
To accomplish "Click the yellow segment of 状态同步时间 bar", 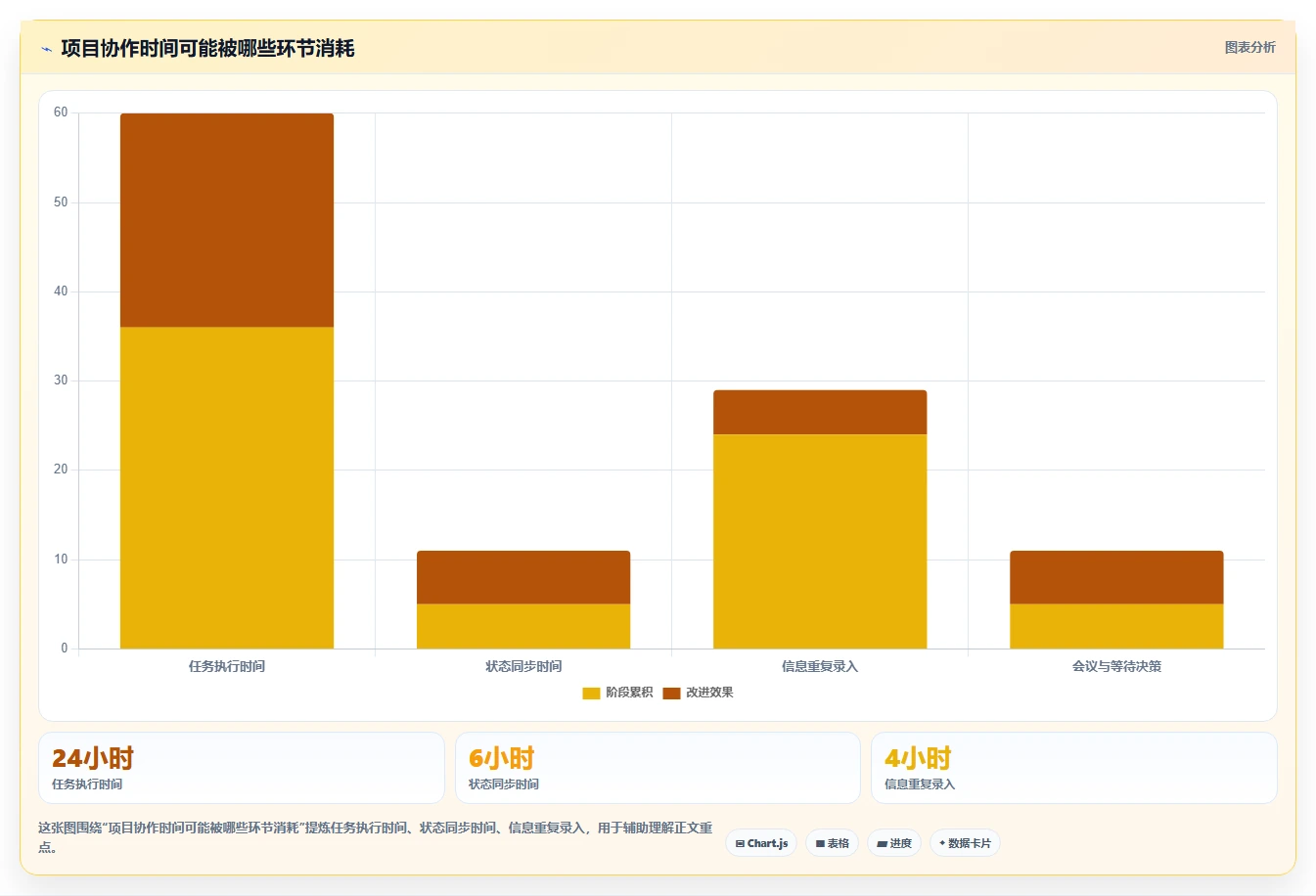I will pos(523,626).
